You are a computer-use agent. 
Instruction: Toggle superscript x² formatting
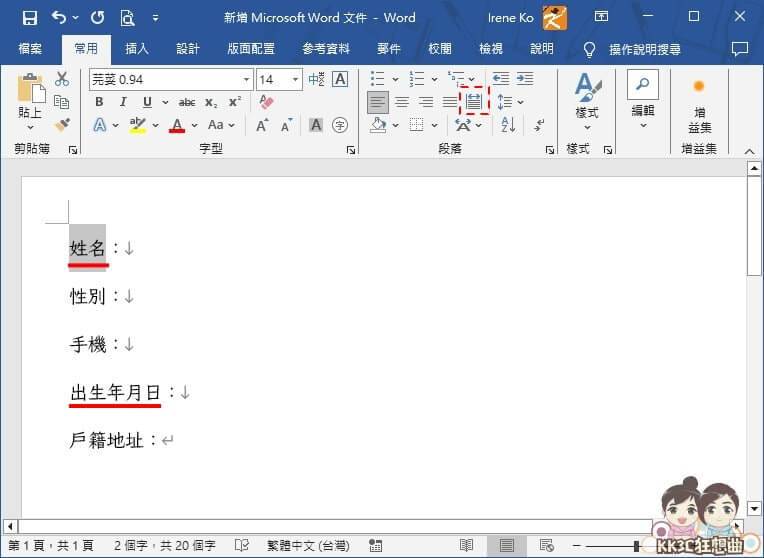point(235,102)
